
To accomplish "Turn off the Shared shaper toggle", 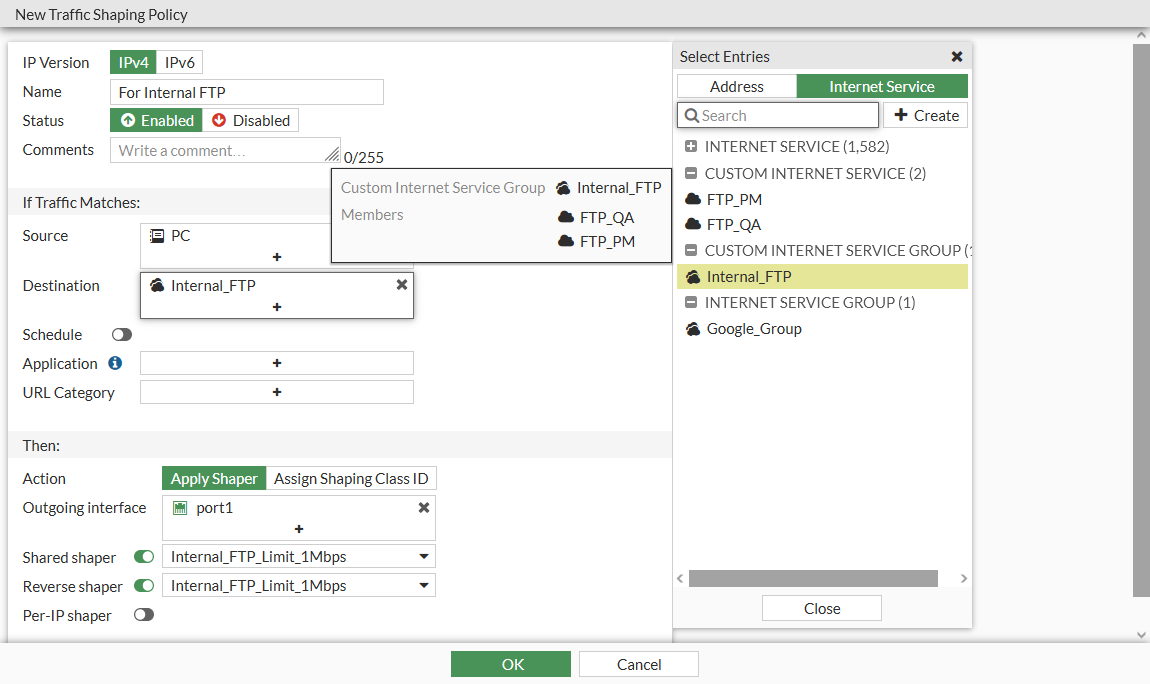I will [144, 557].
